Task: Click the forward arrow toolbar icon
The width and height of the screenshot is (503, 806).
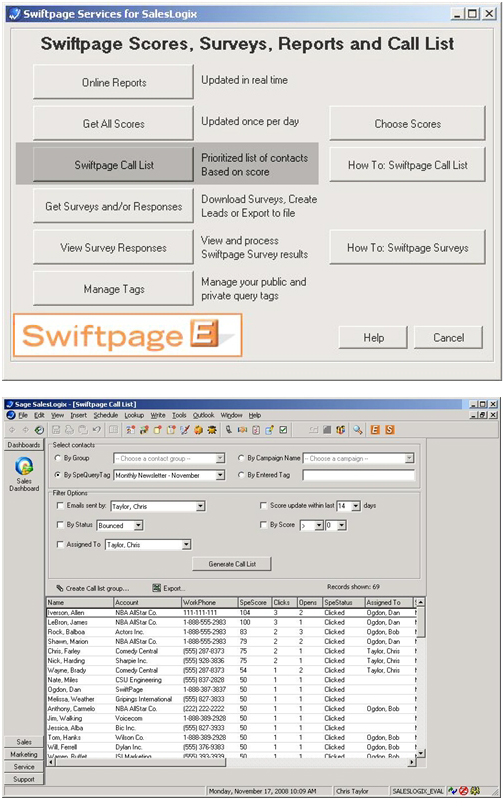Action: tap(25, 429)
